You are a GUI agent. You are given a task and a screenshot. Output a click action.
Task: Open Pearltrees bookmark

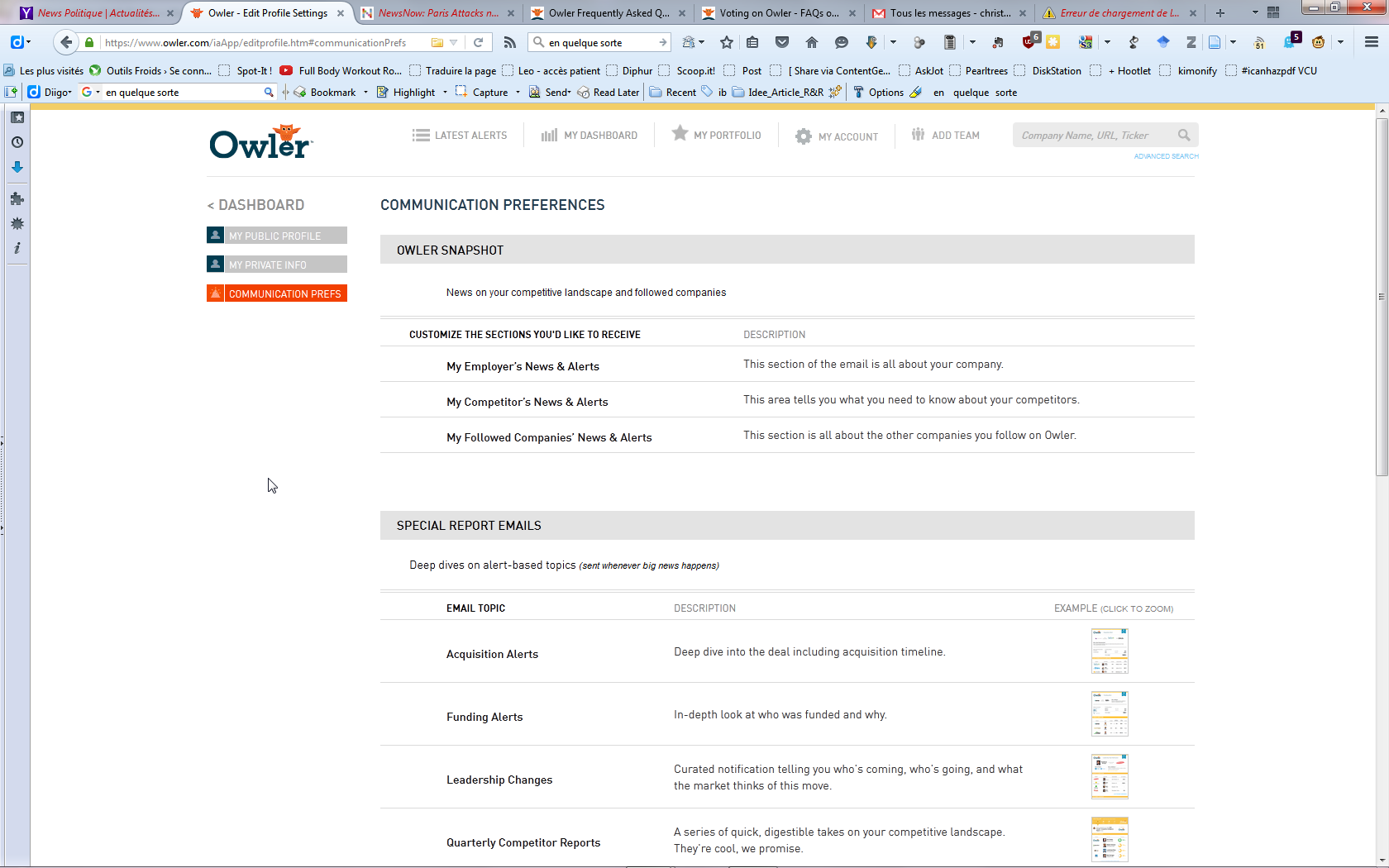(978, 70)
